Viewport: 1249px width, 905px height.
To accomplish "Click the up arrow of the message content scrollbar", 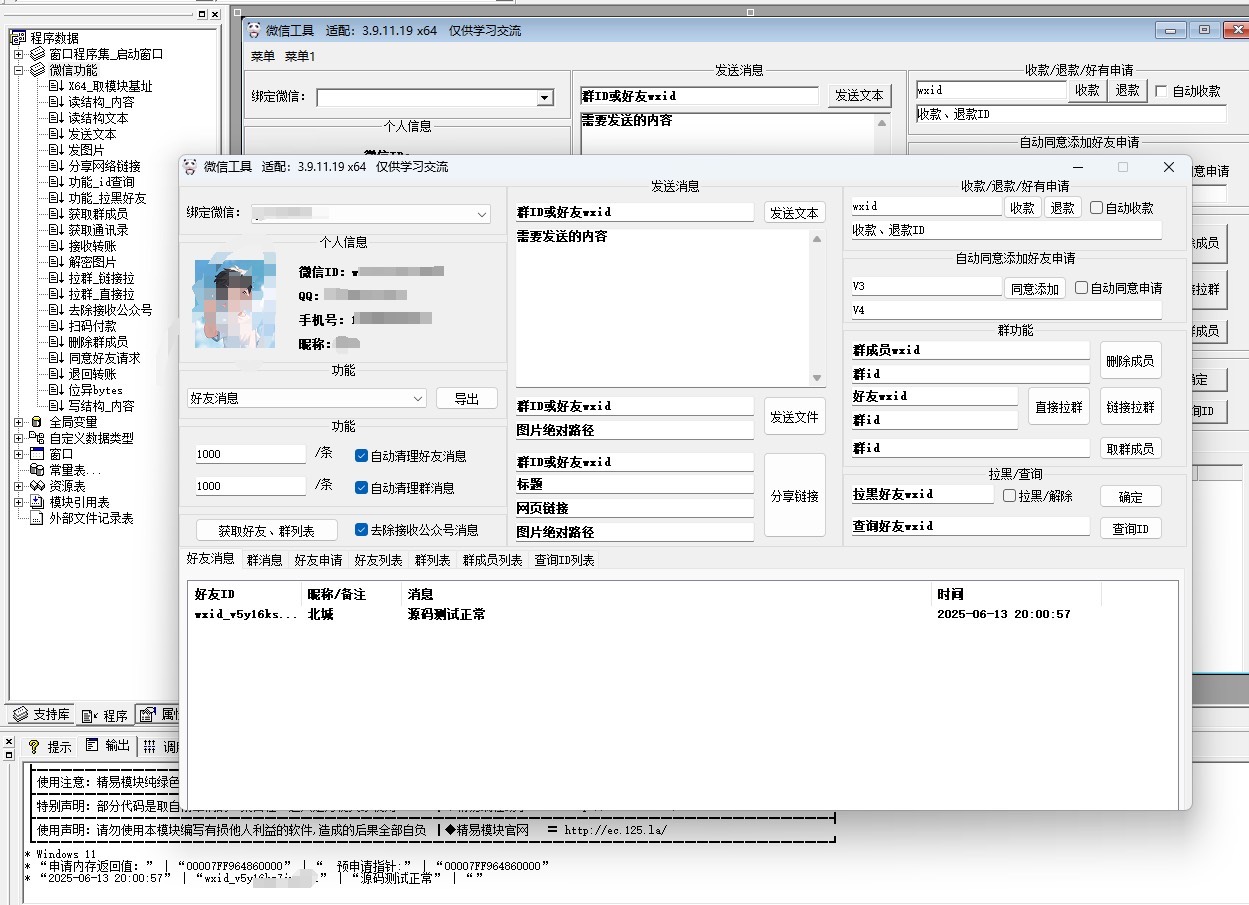I will (816, 239).
